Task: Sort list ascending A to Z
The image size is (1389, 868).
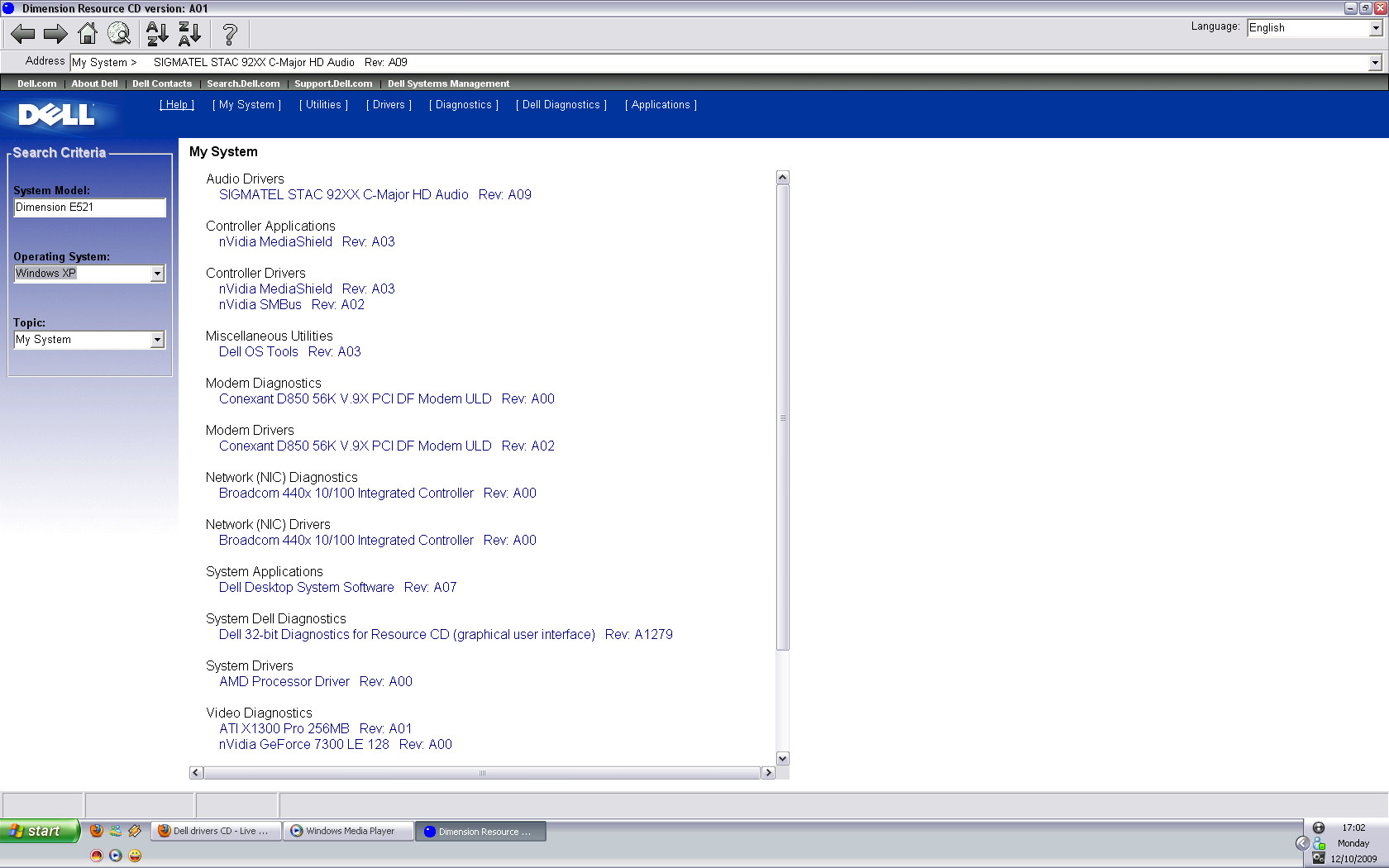Action: tap(157, 34)
